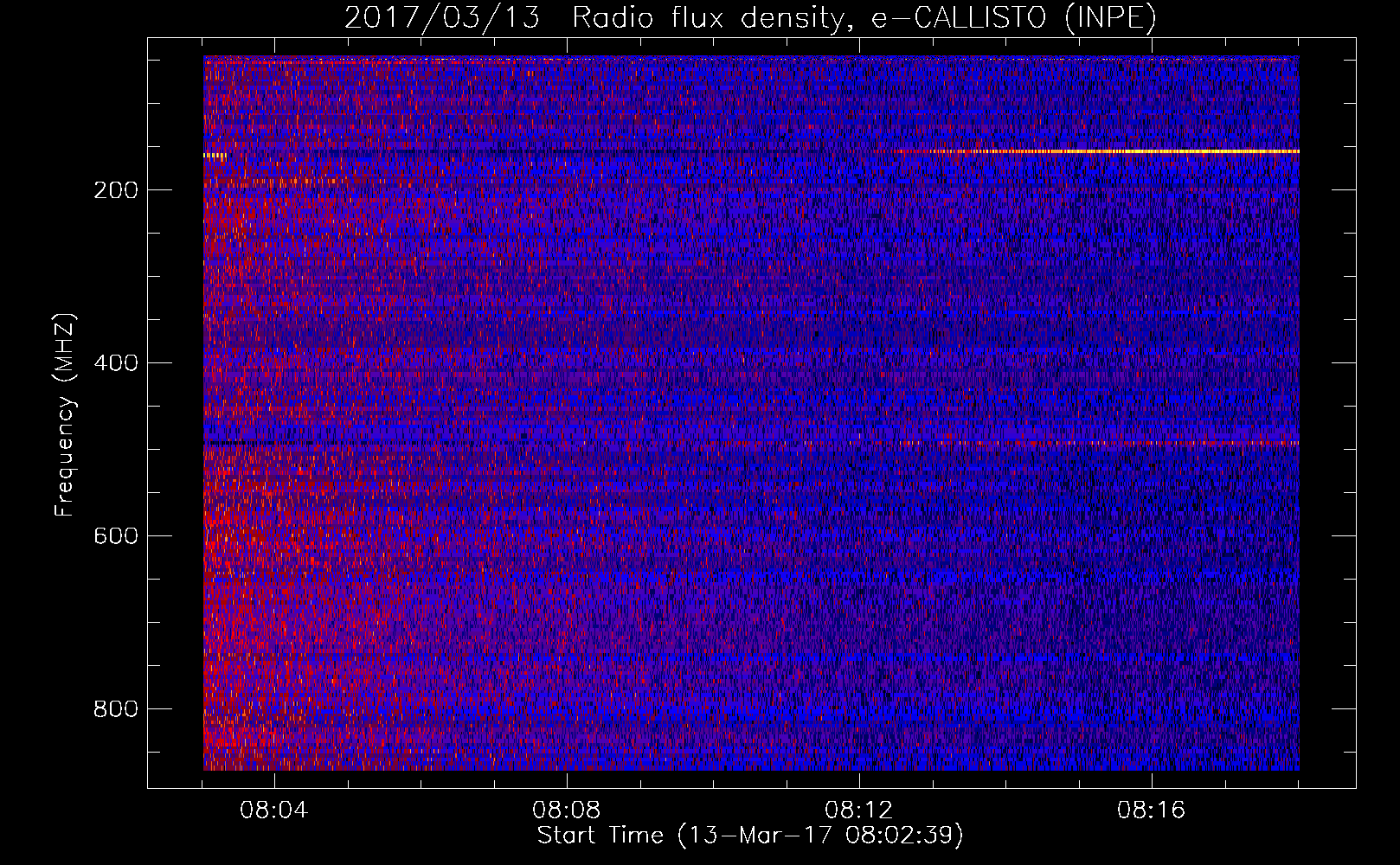Click the '600' frequency tick label

pos(116,535)
